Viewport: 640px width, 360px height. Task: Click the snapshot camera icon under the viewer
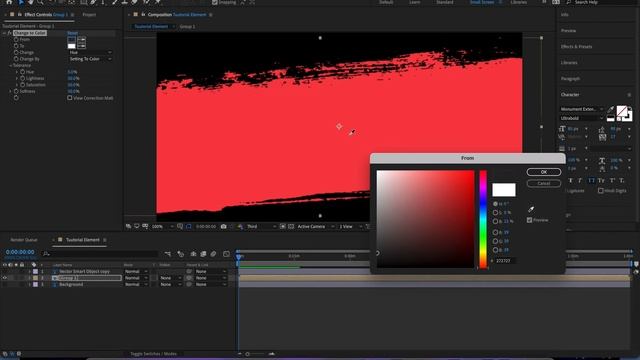(x=223, y=227)
